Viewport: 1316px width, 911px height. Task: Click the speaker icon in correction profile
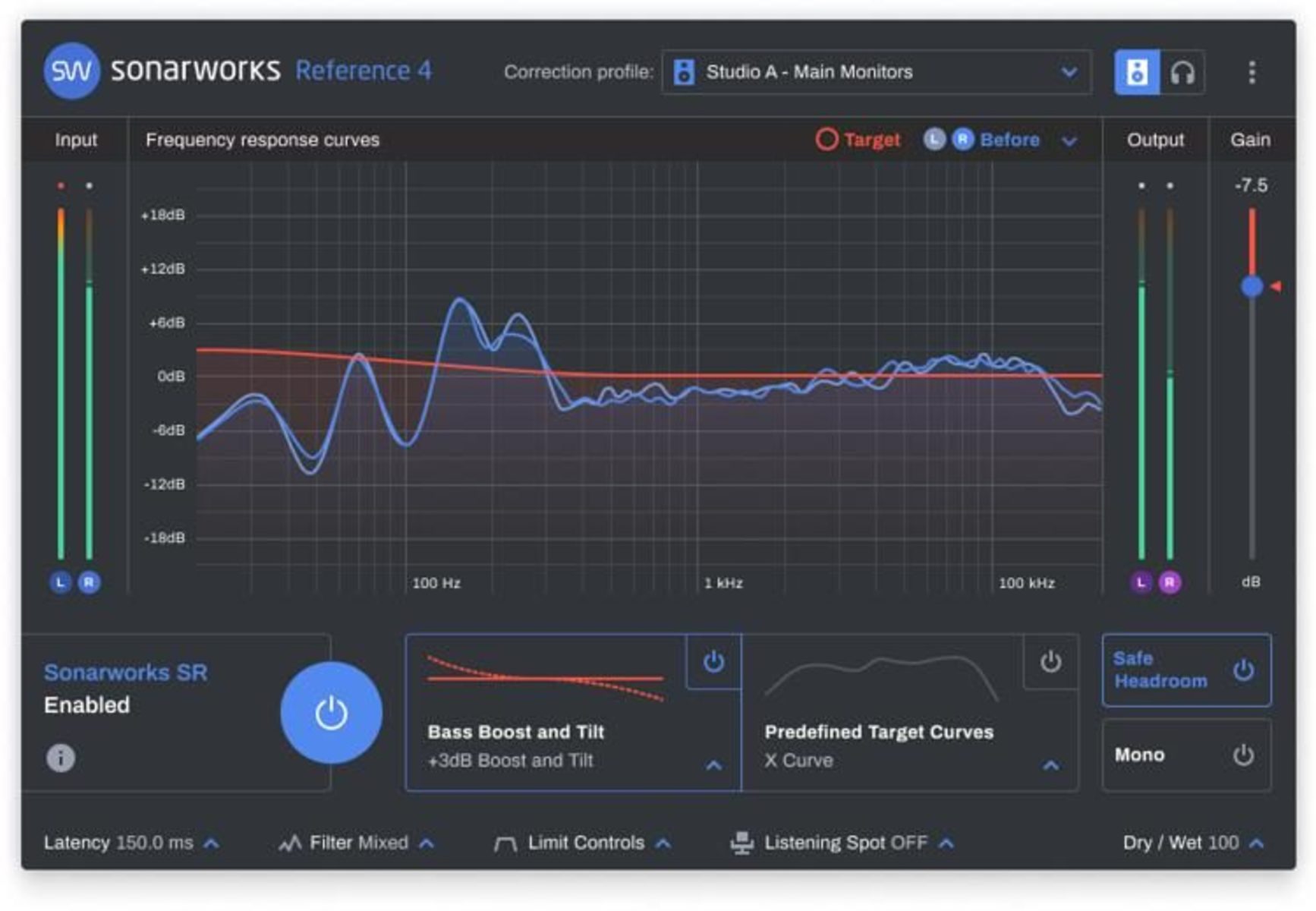[684, 72]
